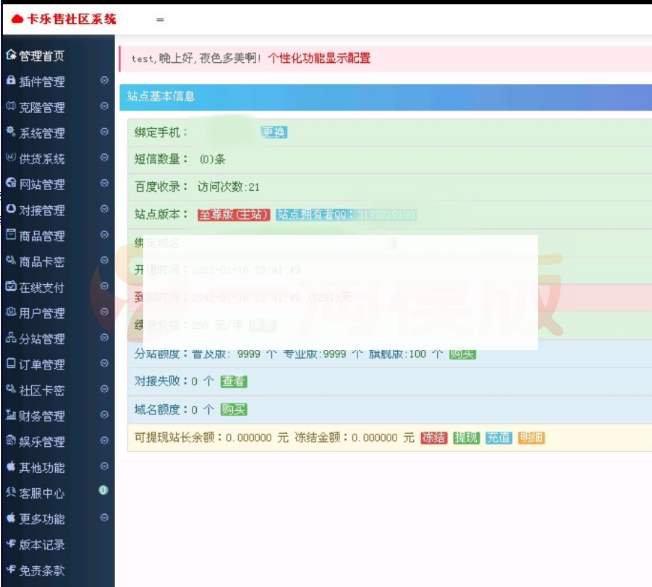
Task: Click the hamburger menu toggle in header
Action: pyautogui.click(x=160, y=19)
